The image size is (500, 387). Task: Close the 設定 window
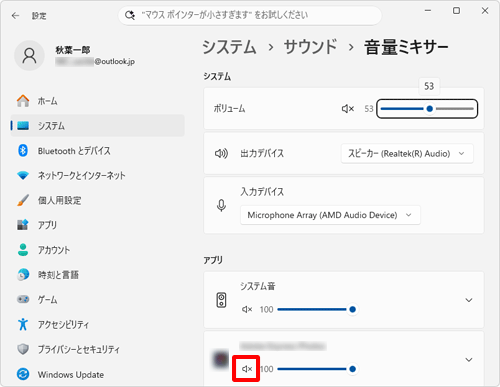pos(485,11)
